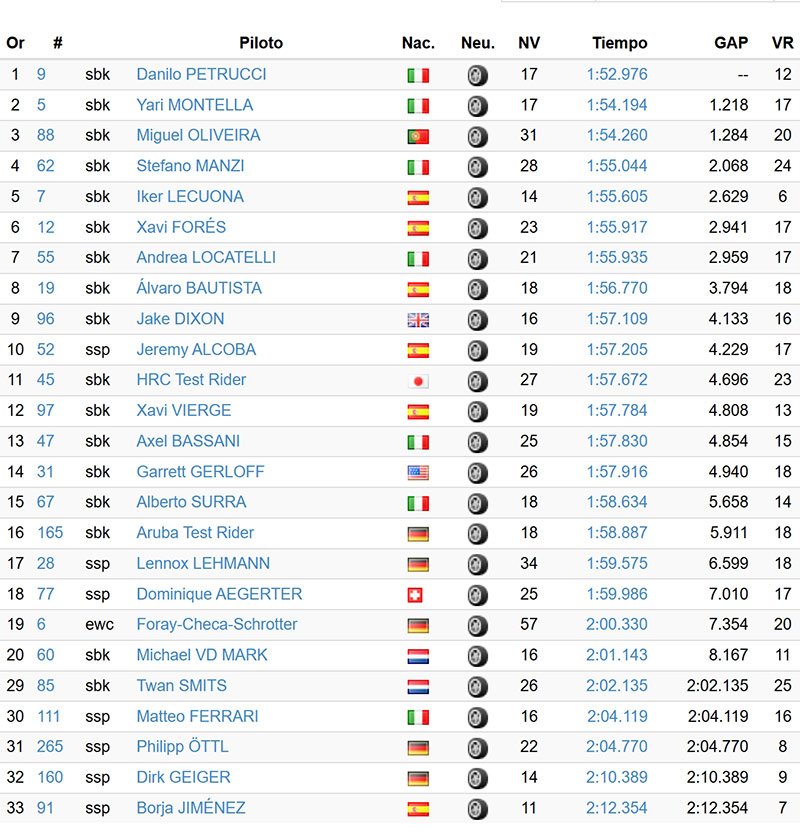Click lap time 1:52.976
The width and height of the screenshot is (800, 840).
[x=617, y=74]
